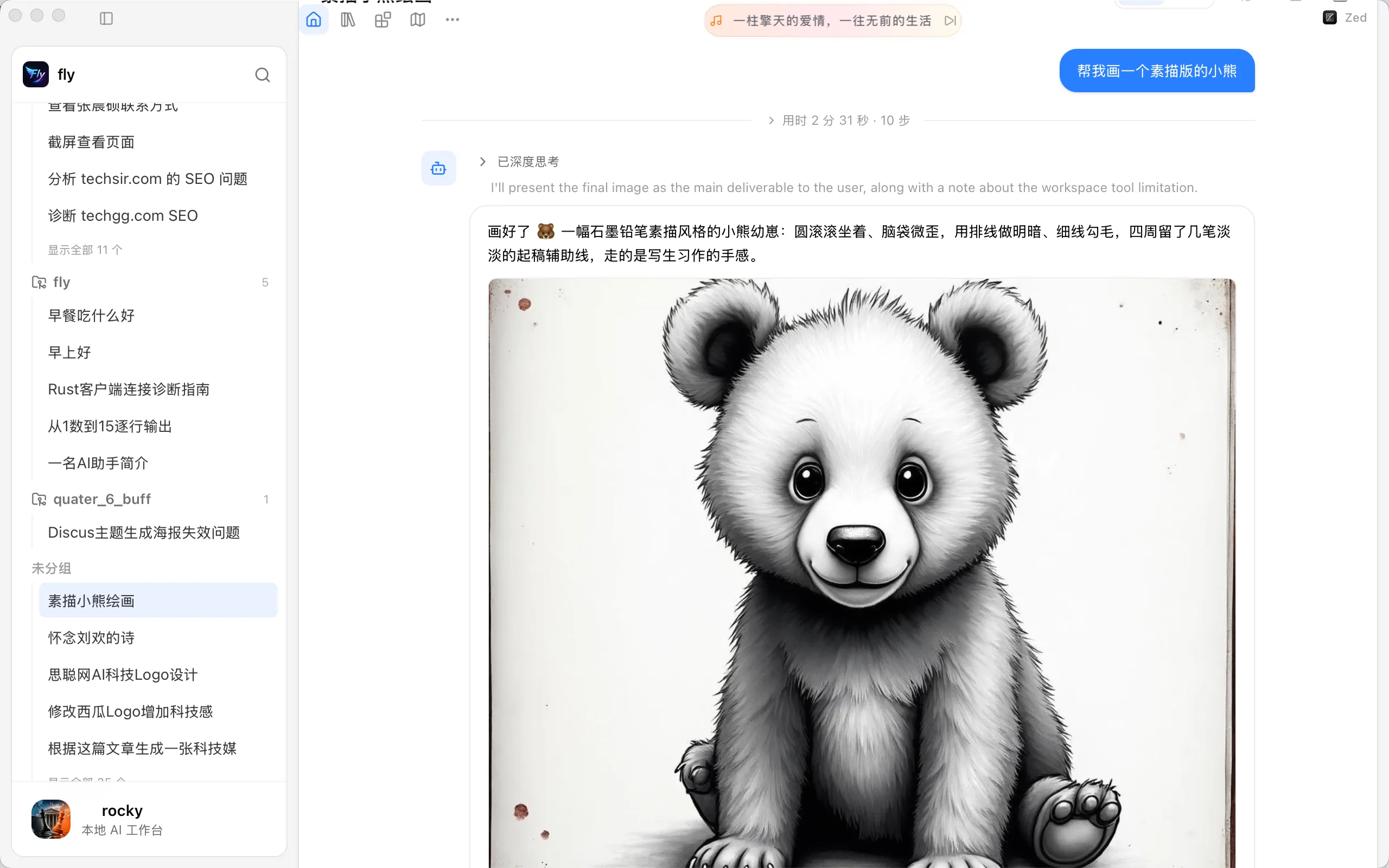Open 思聪网AI科技Logo设计 conversation
The width and height of the screenshot is (1389, 868).
click(158, 674)
